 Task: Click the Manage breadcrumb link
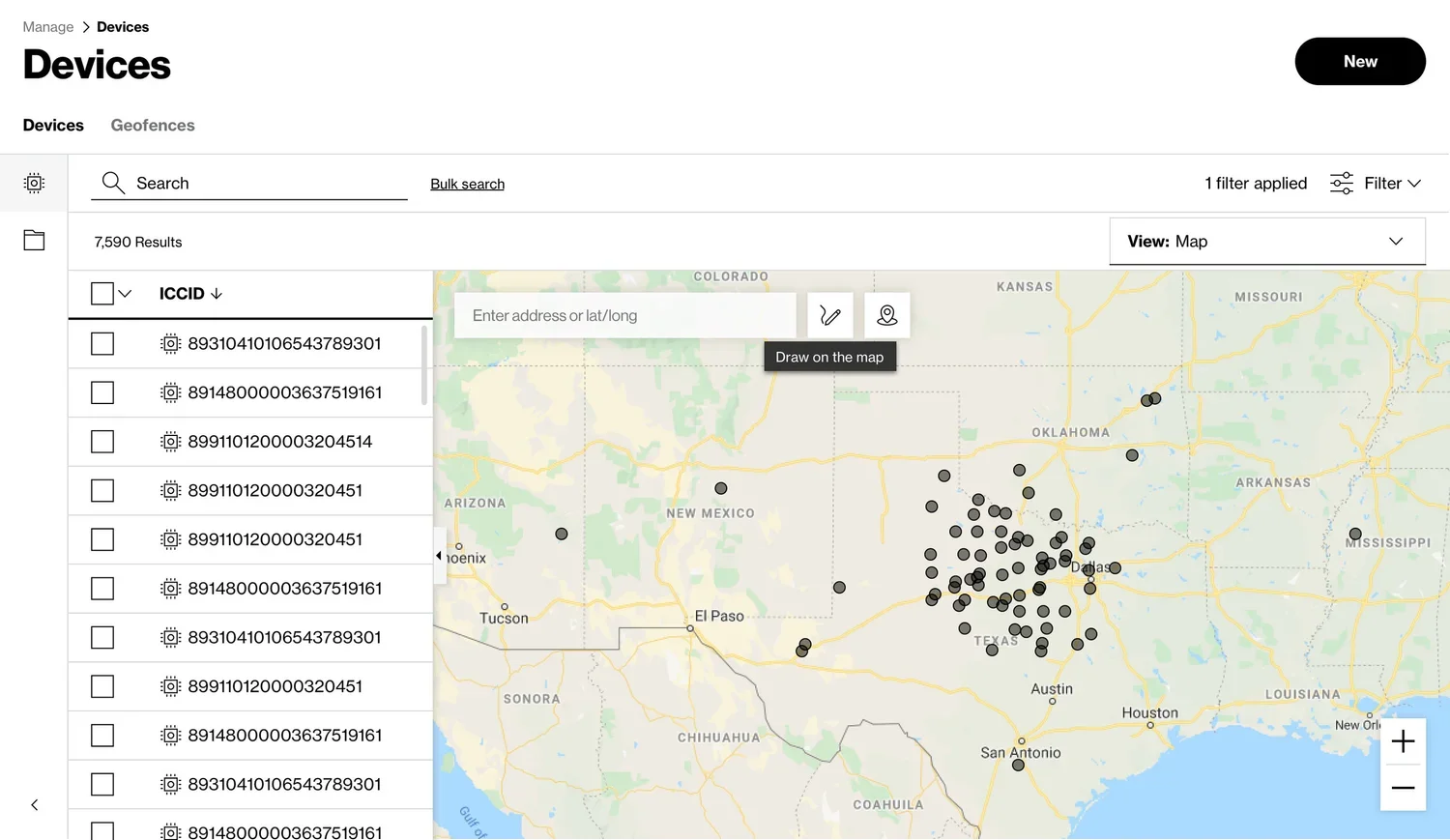(47, 26)
